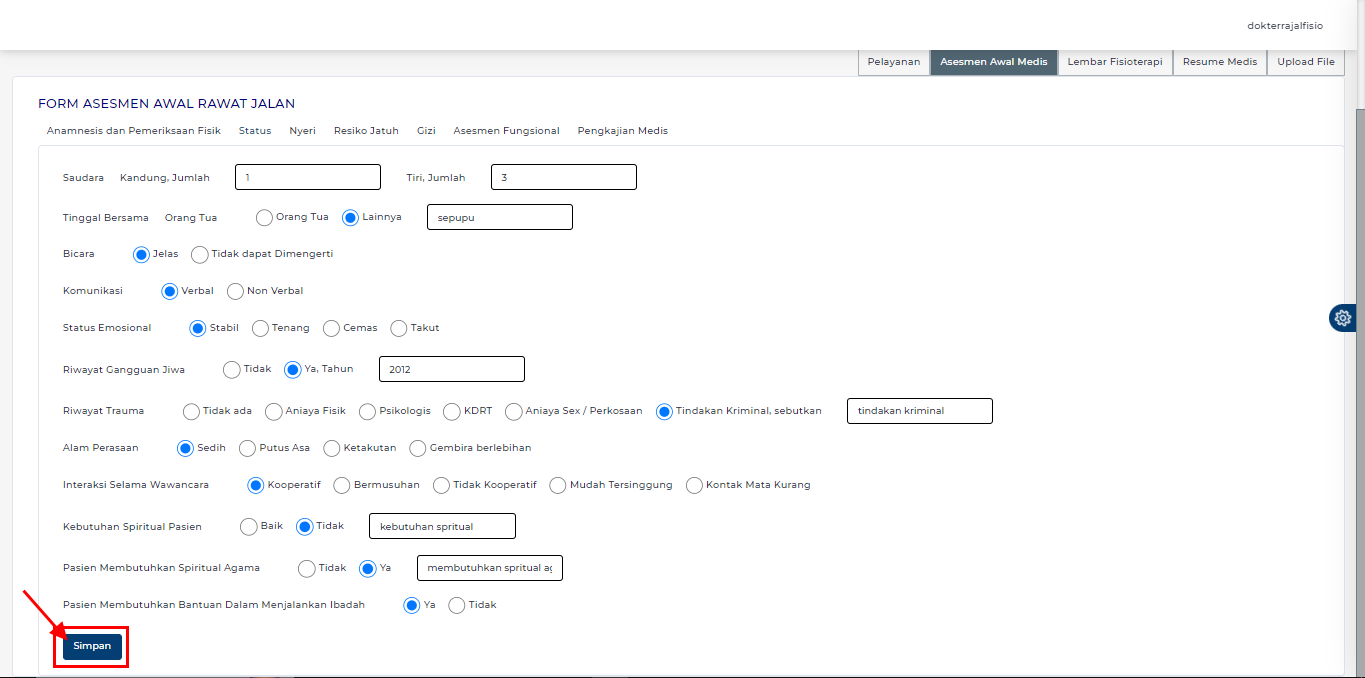Select Putus Asa for Alam Perasaan
1365x678 pixels.
tap(248, 449)
